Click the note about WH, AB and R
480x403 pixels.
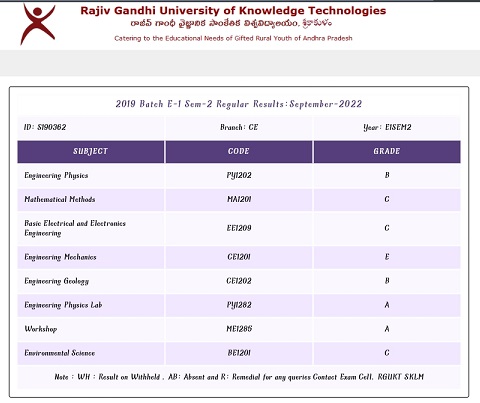[239, 377]
